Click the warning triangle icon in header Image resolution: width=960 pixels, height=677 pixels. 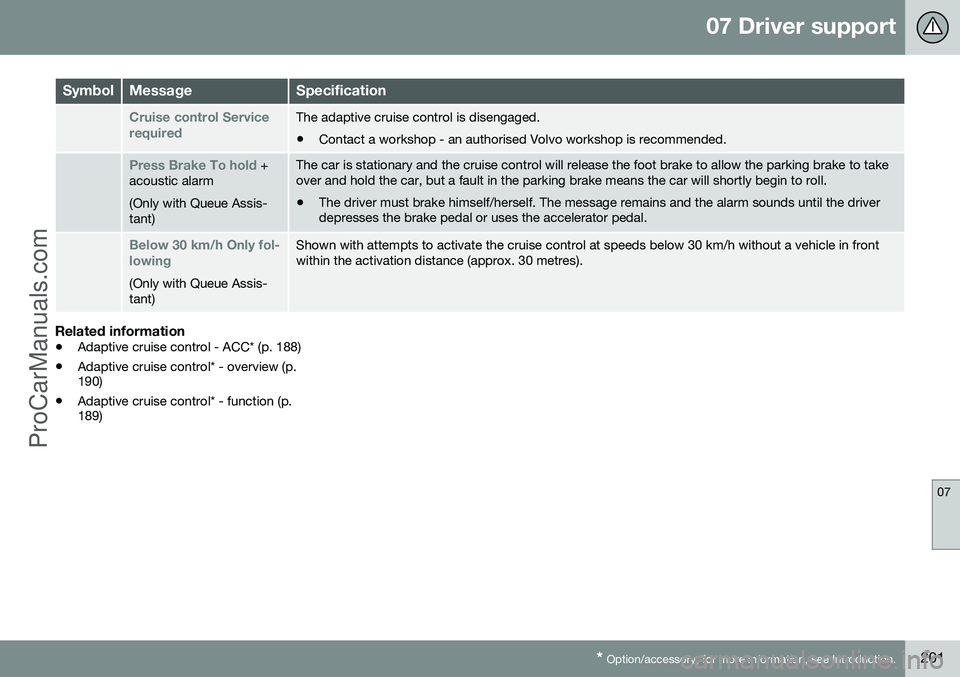pos(932,27)
